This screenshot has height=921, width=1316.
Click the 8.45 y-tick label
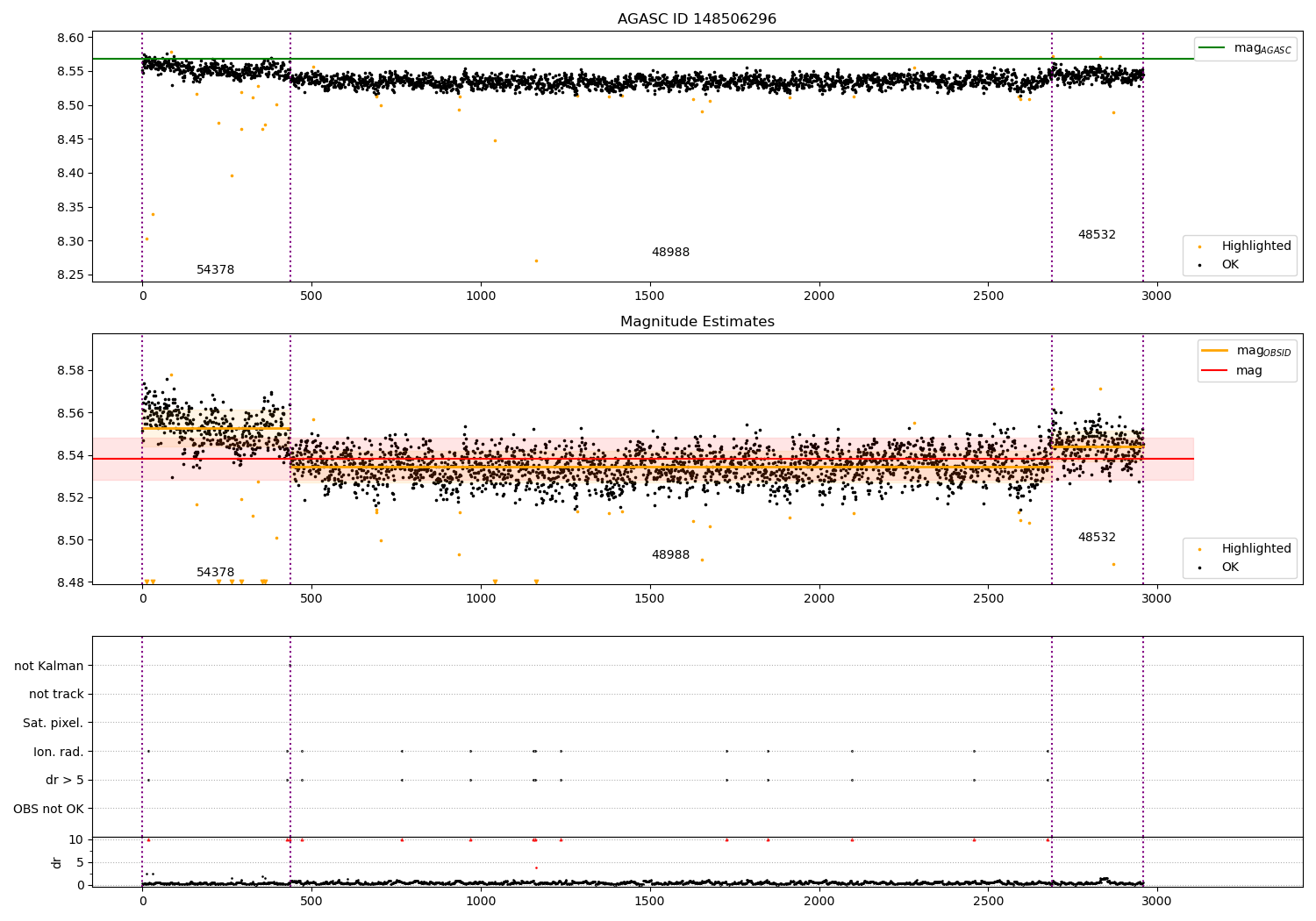point(71,139)
